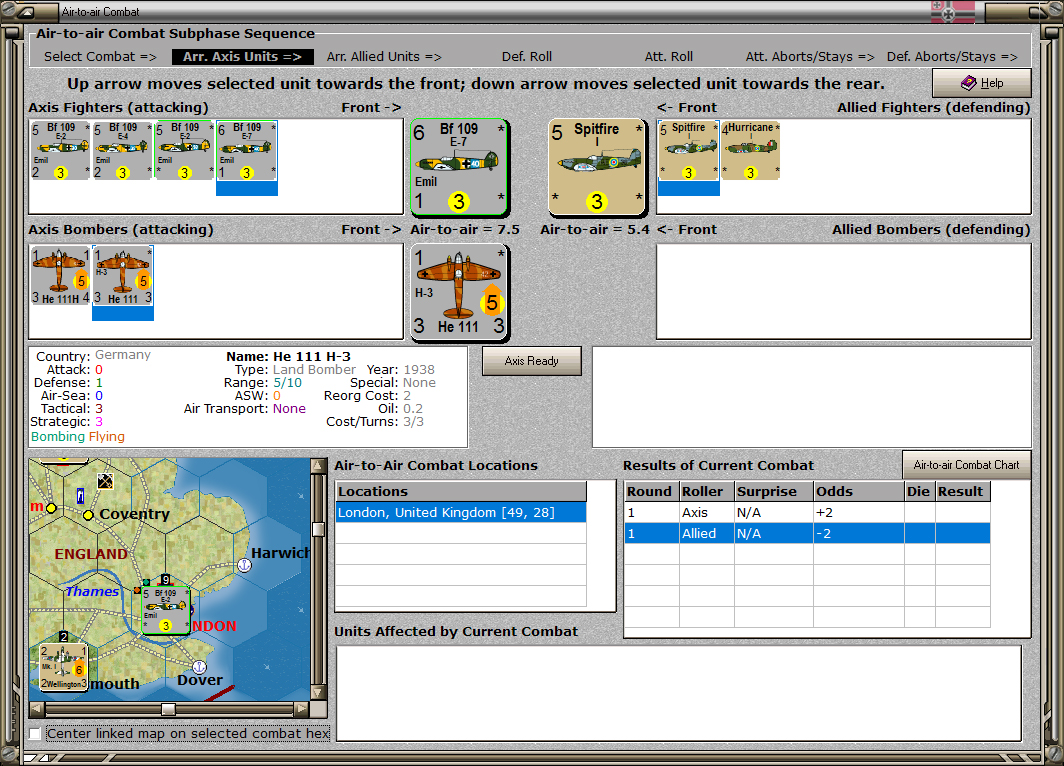Click the Select Combat subphase step
1064x766 pixels.
100,57
